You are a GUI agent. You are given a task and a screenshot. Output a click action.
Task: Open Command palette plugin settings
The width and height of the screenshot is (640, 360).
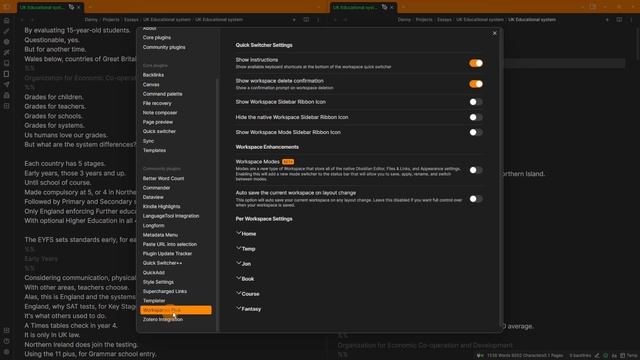click(x=162, y=94)
